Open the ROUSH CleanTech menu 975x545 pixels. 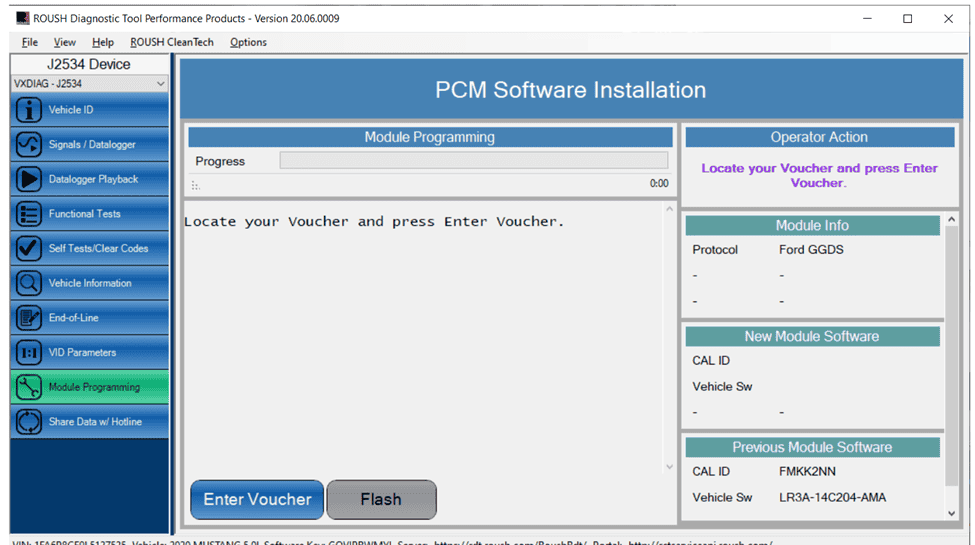coord(172,42)
